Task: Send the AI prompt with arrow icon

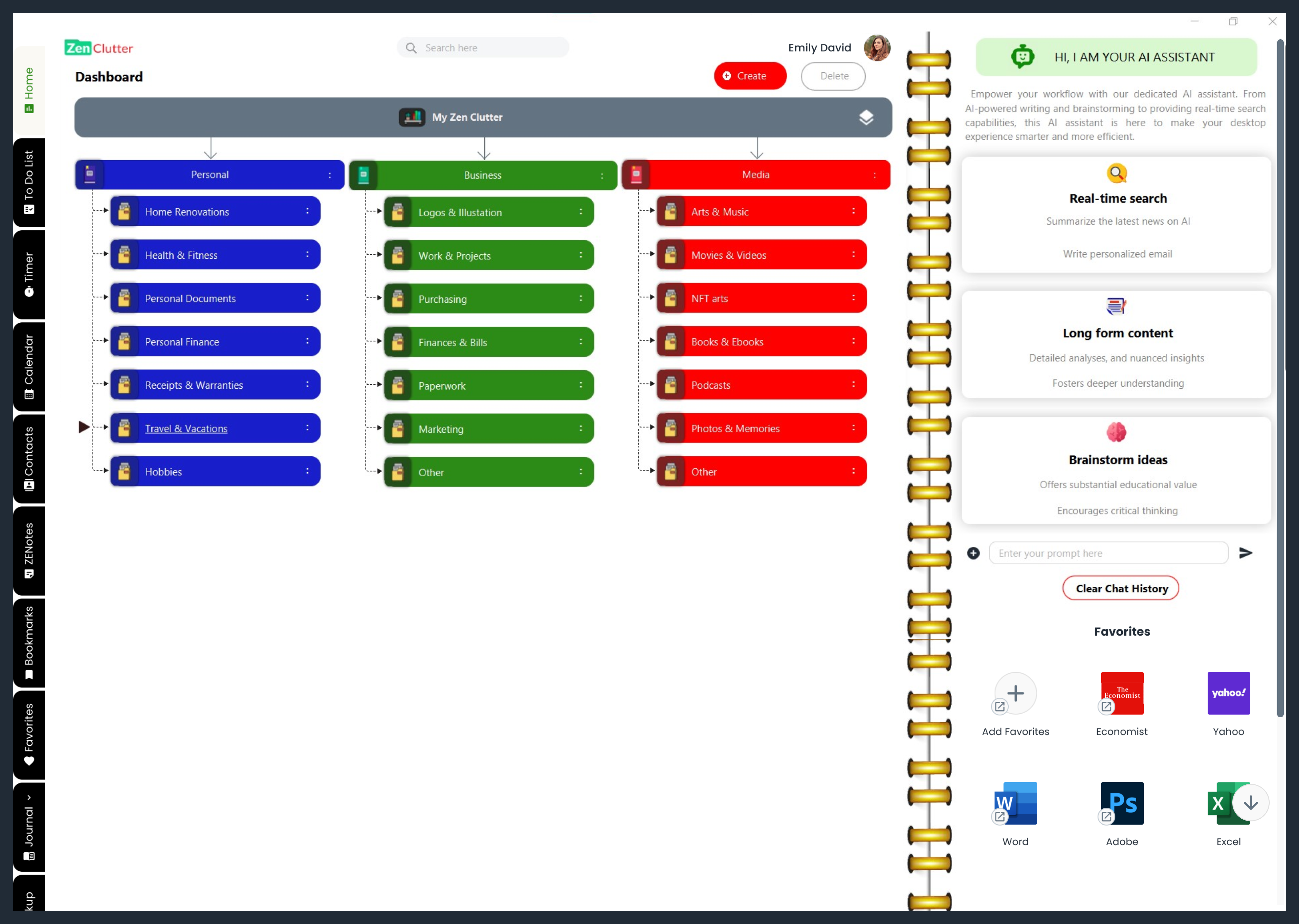Action: (1245, 553)
